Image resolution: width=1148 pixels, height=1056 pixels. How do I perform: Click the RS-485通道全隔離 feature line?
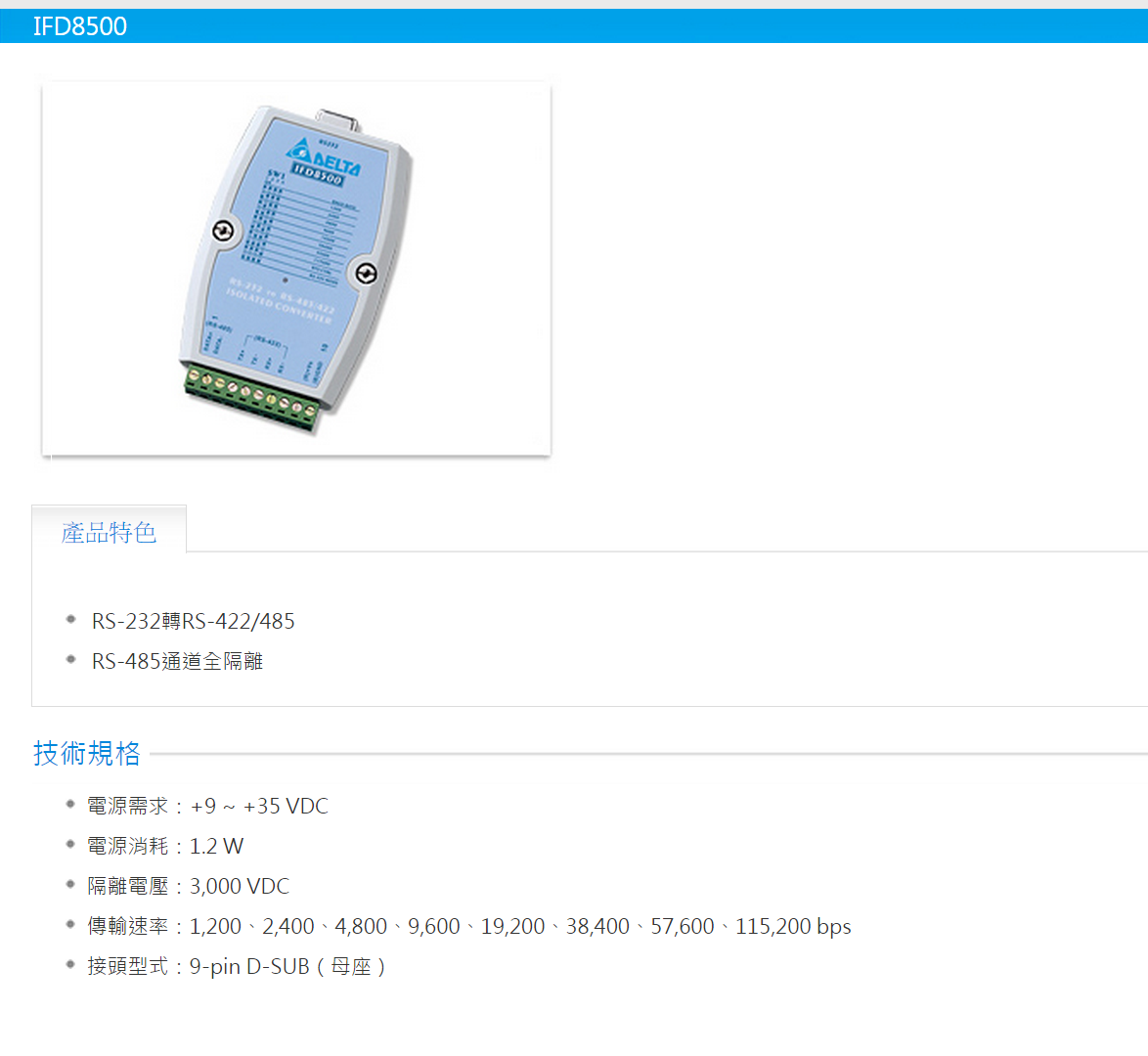coord(177,661)
